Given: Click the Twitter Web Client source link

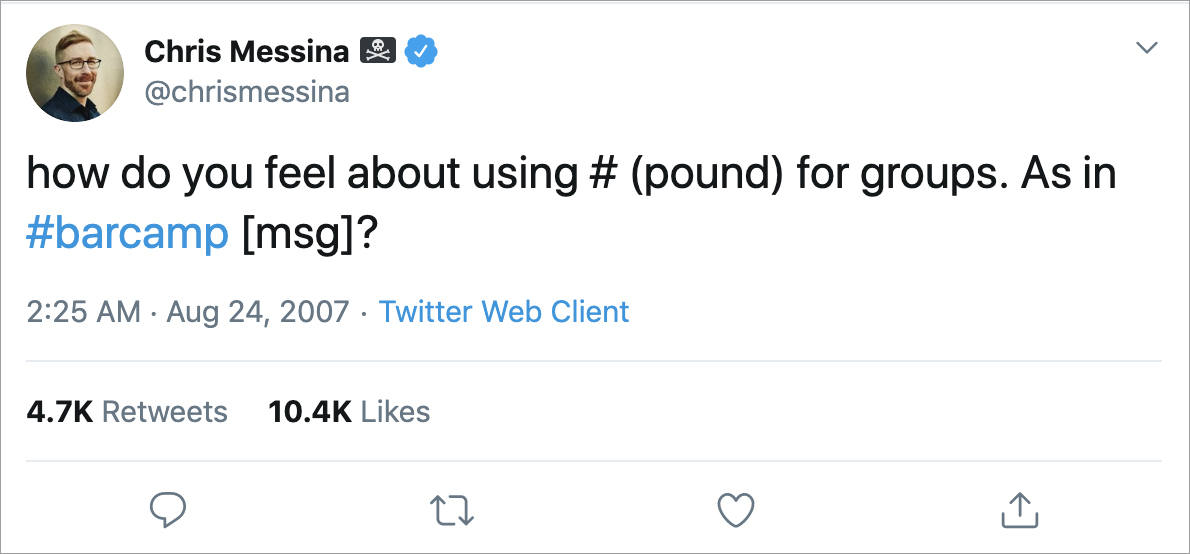Looking at the screenshot, I should pos(504,311).
